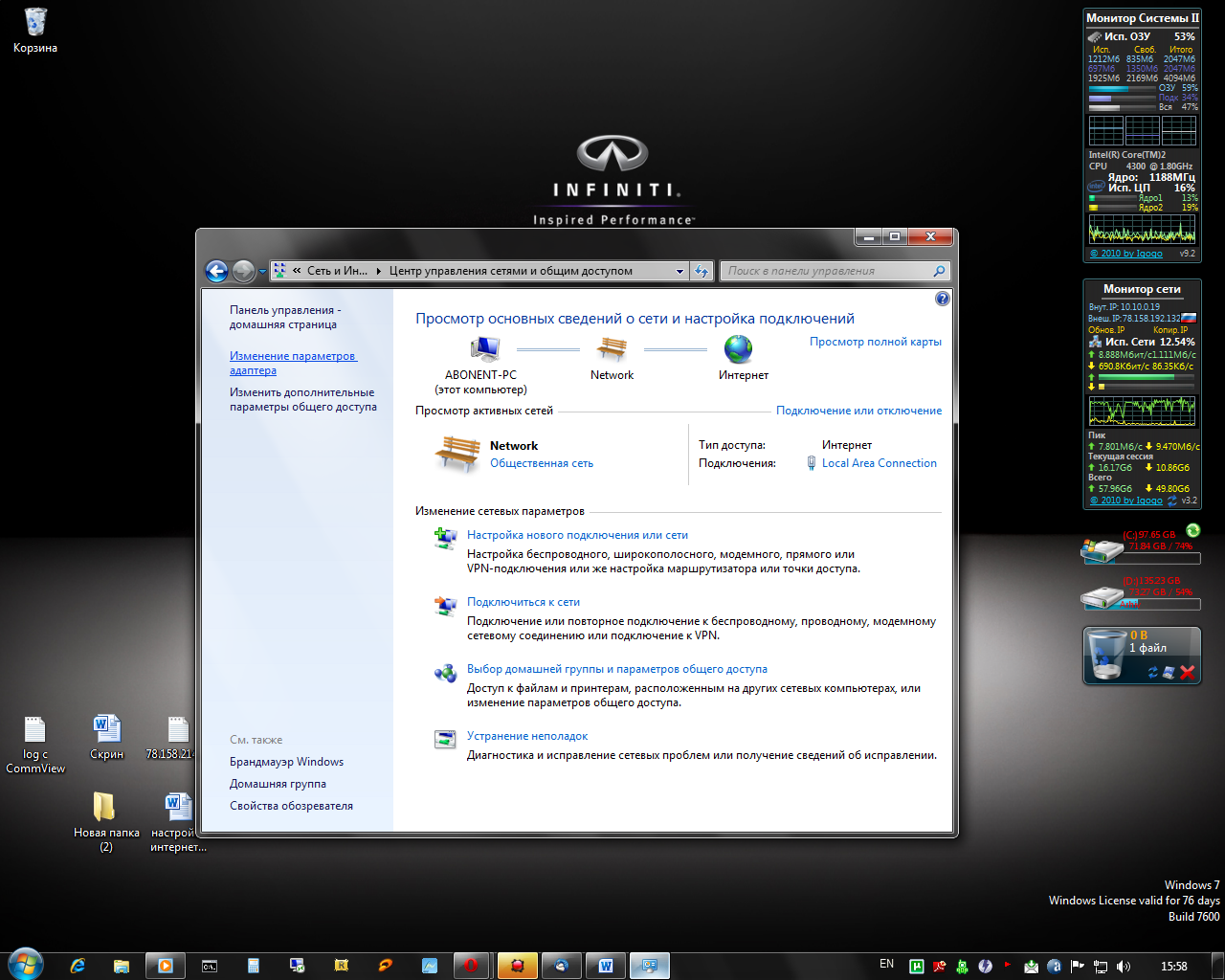
Task: Open «Изменение параметров адаптера» link
Action: [293, 363]
